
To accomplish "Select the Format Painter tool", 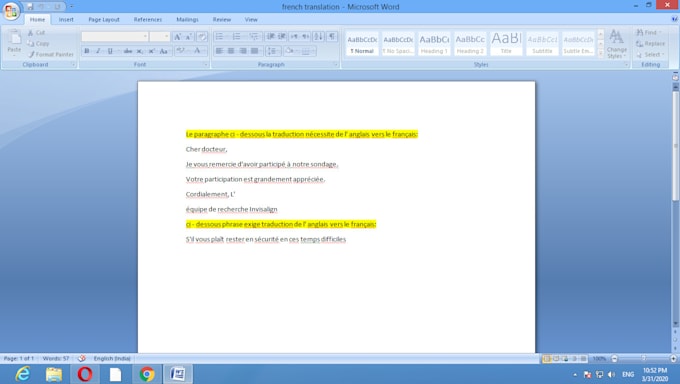I will [51, 54].
